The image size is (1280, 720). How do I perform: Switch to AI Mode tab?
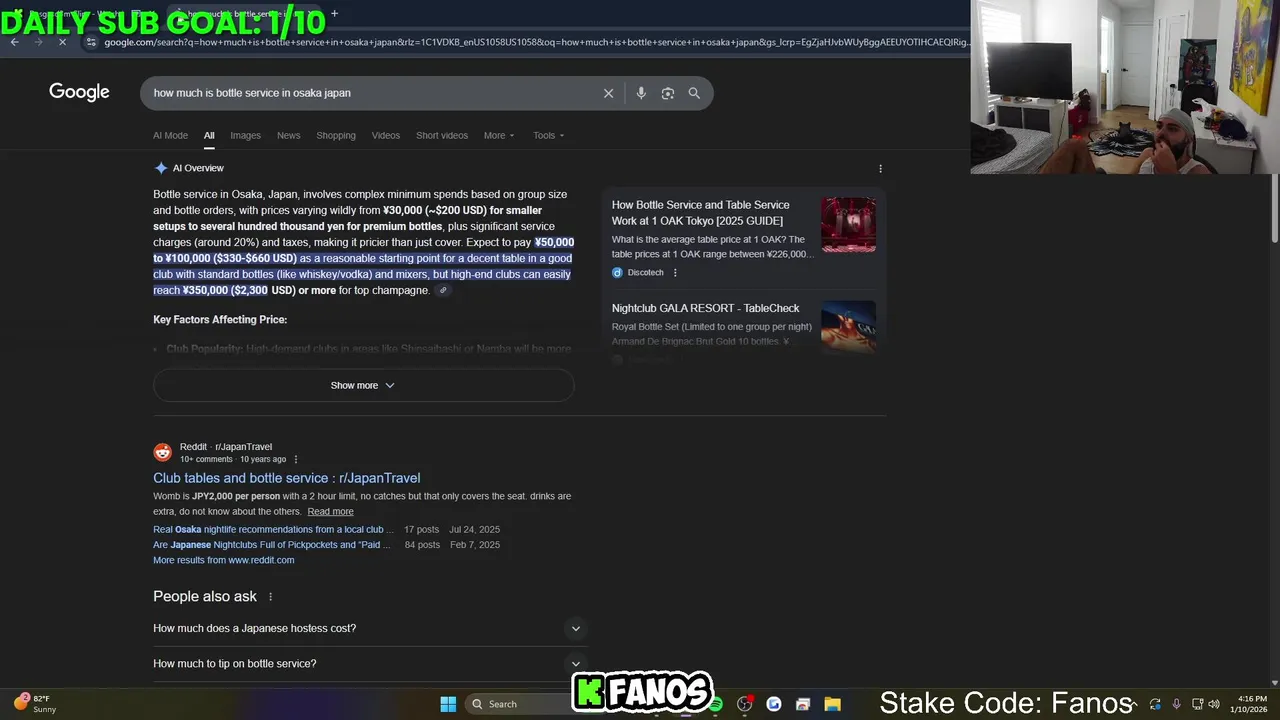[x=170, y=136]
